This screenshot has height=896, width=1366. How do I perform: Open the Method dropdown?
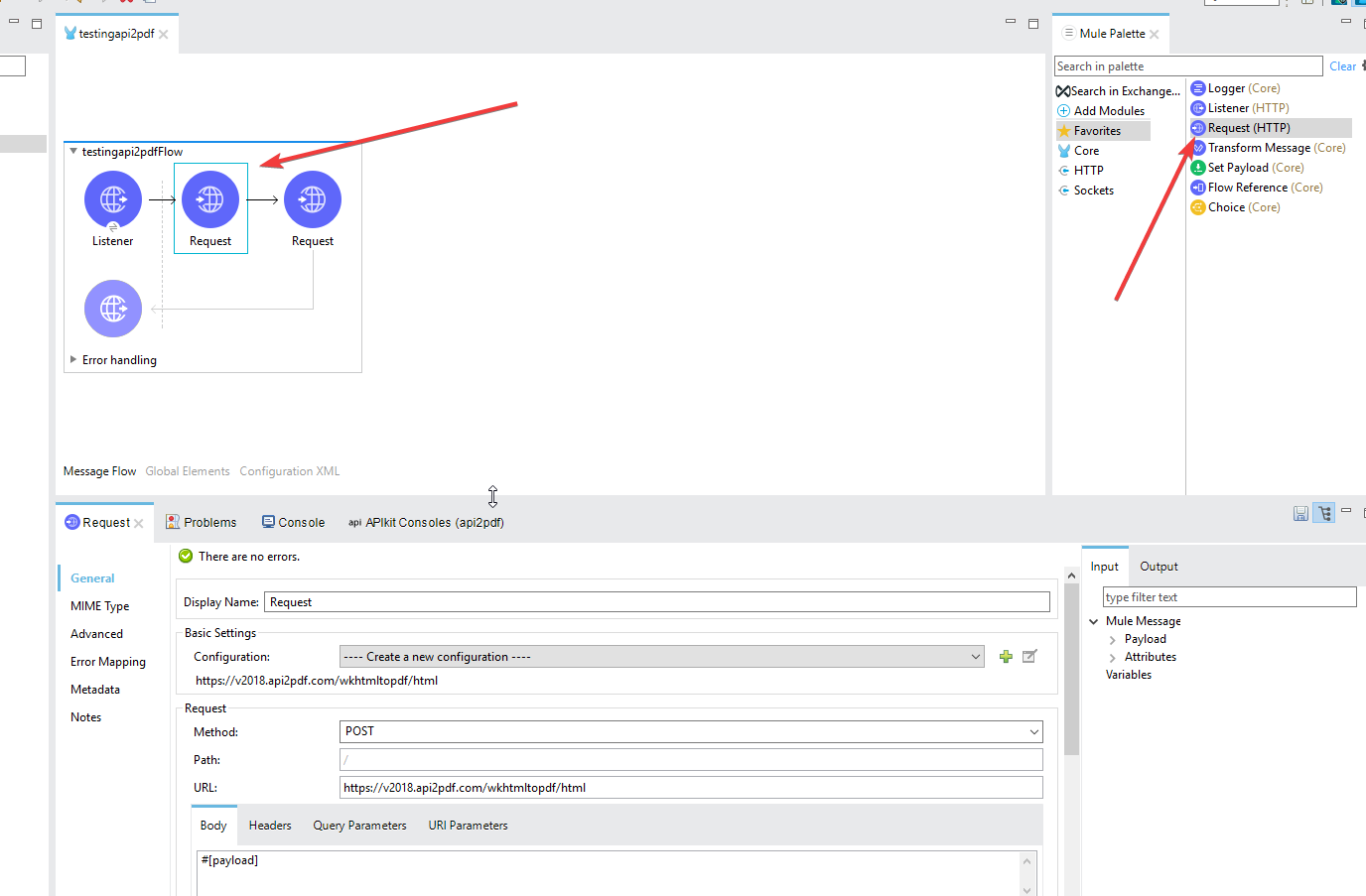(691, 732)
